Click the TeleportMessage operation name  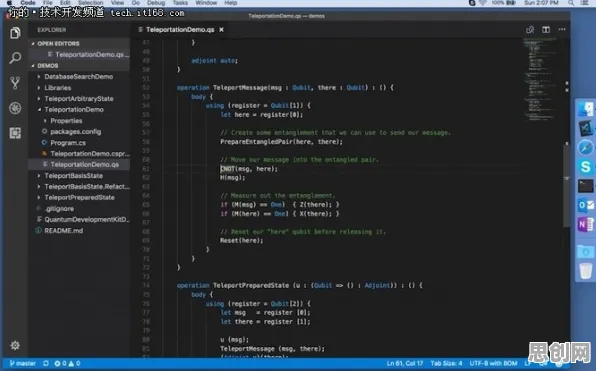240,88
